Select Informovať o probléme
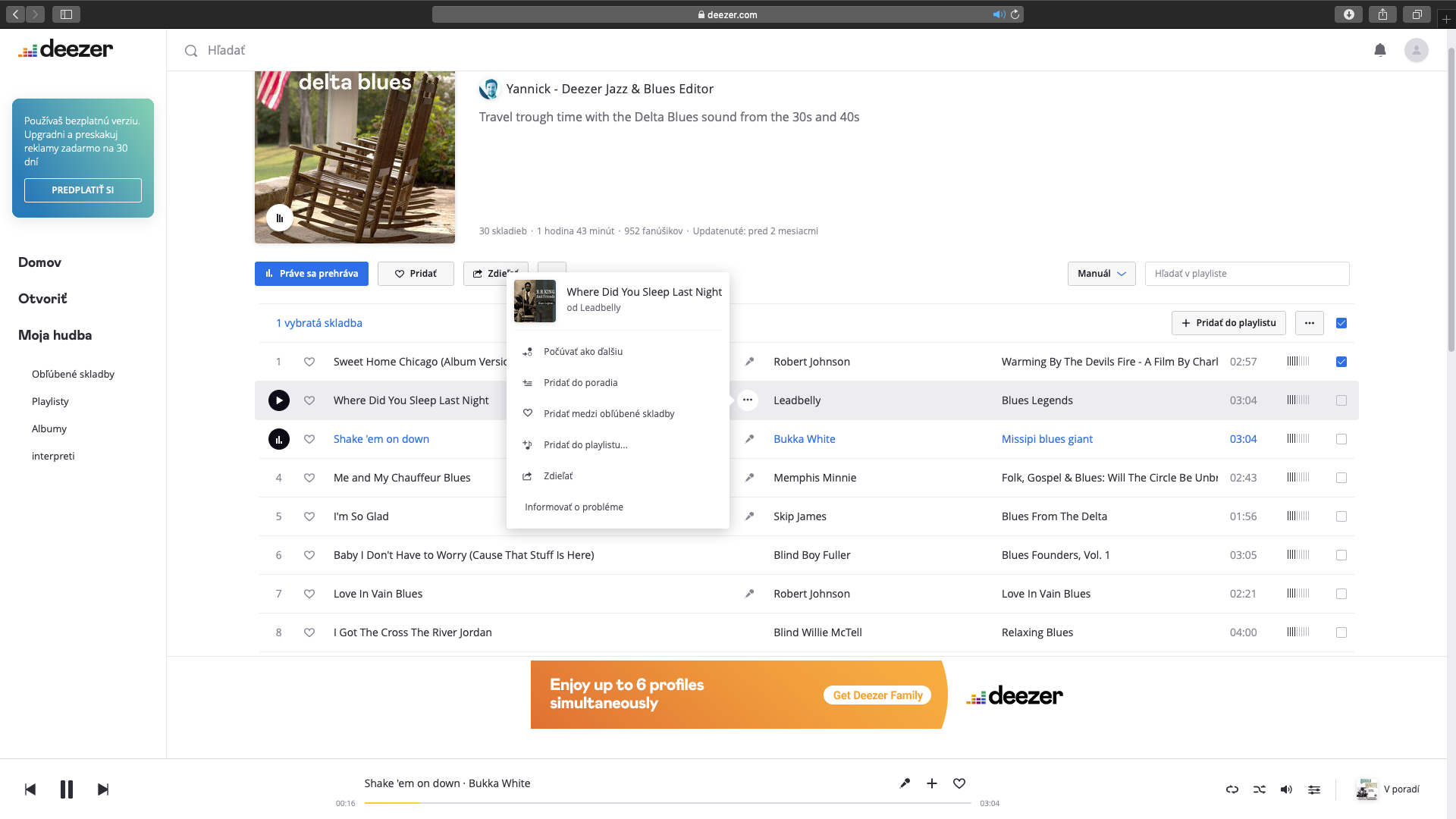The height and width of the screenshot is (819, 1456). (617, 507)
